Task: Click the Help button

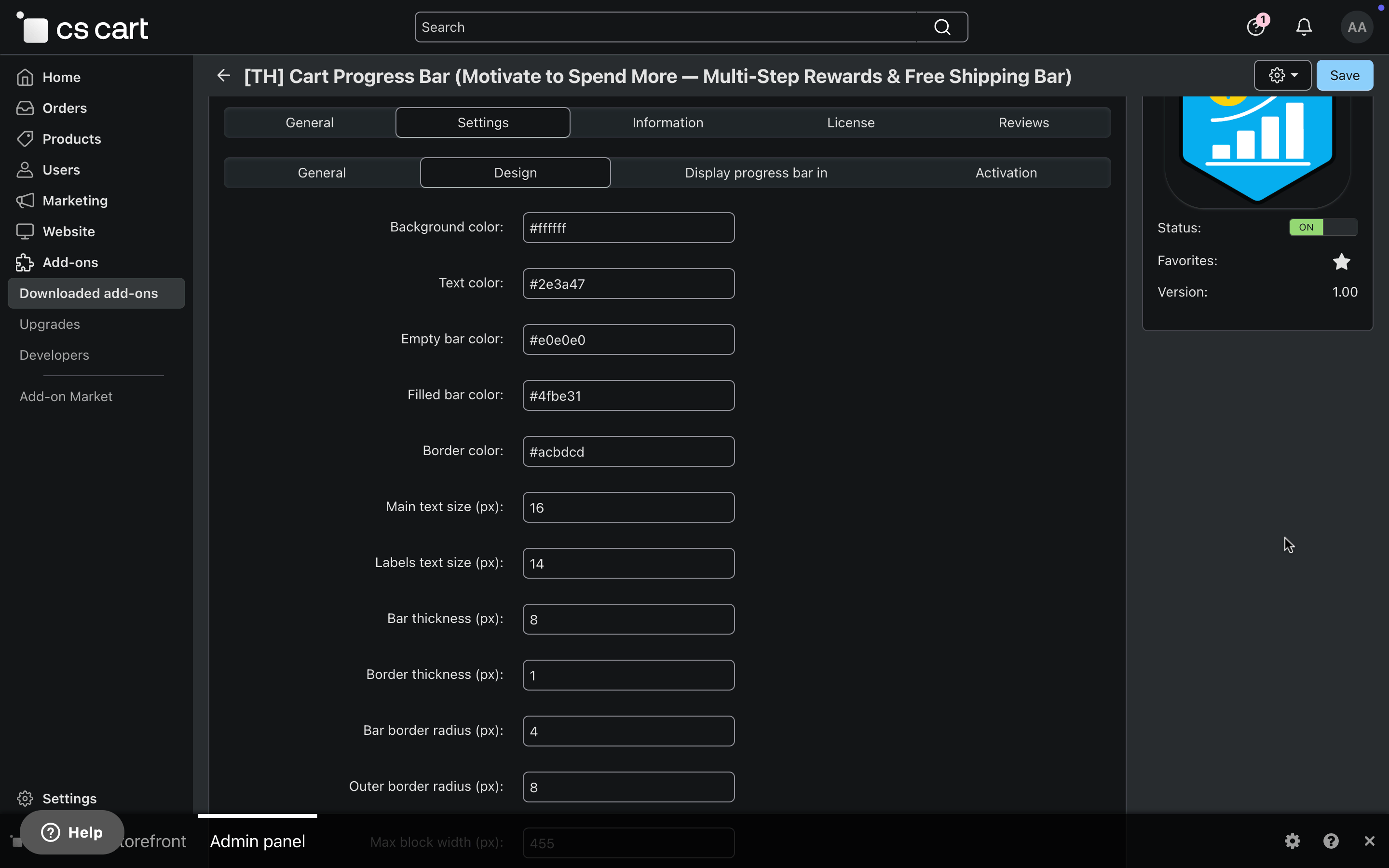Action: click(72, 832)
